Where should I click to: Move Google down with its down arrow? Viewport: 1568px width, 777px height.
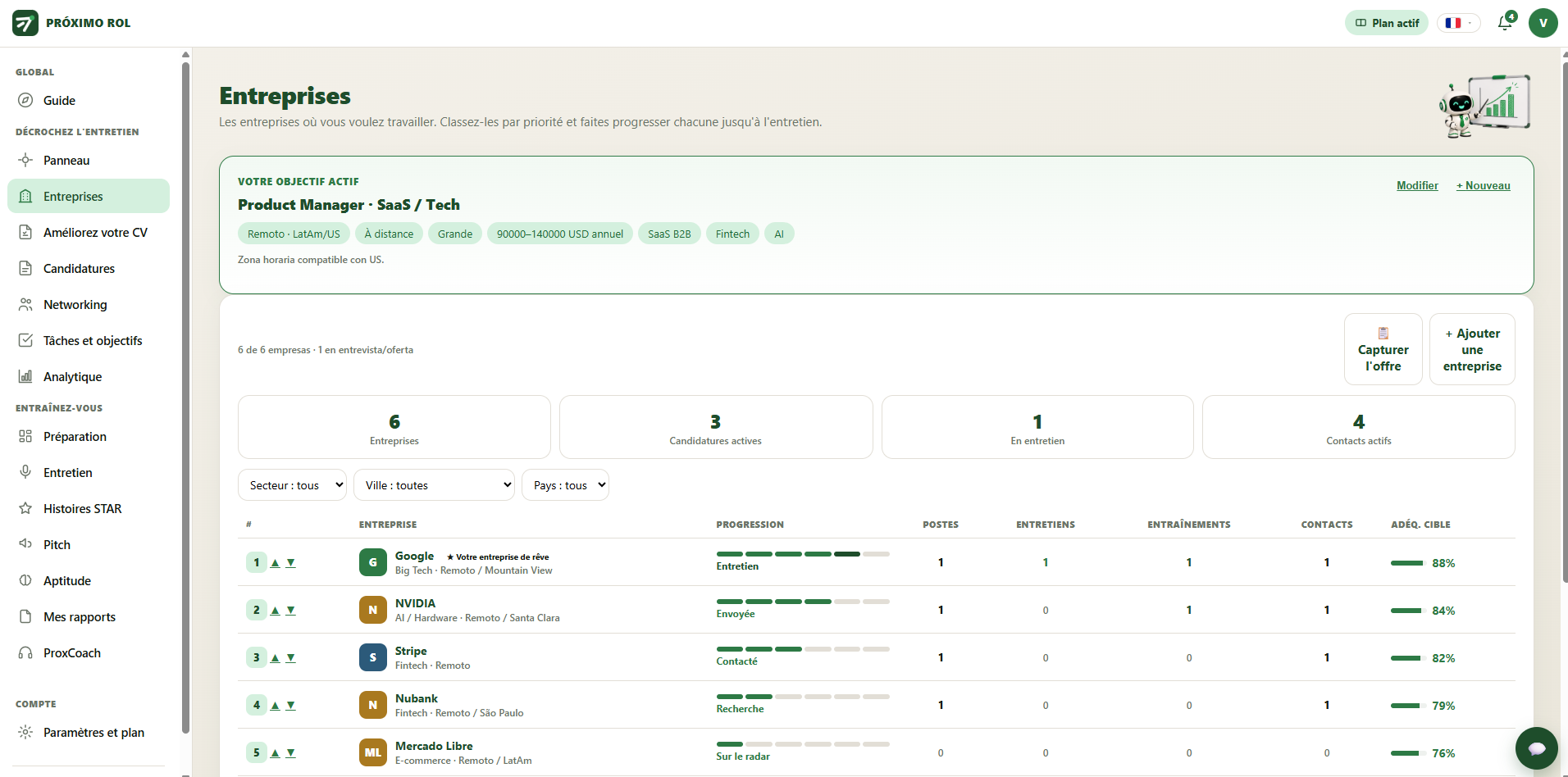(290, 563)
